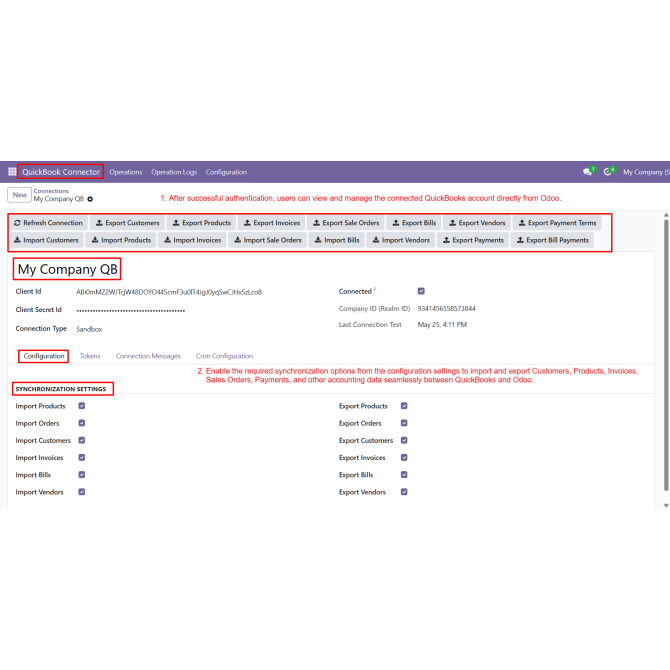Switch to Cron Configuration tab
The width and height of the screenshot is (670, 670).
click(x=224, y=356)
